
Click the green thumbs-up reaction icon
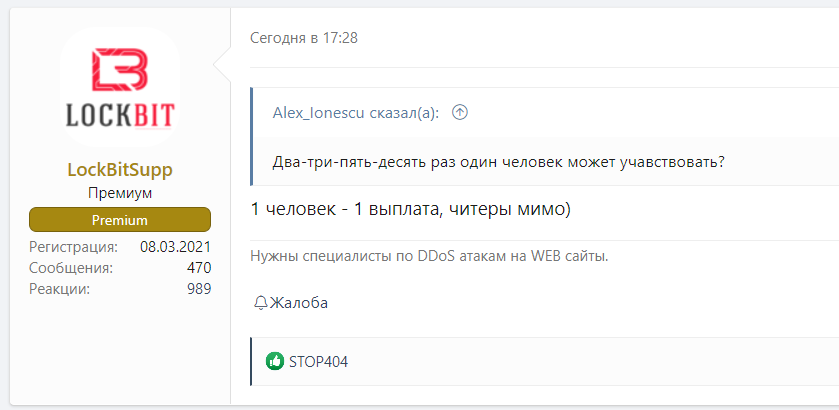[x=274, y=361]
